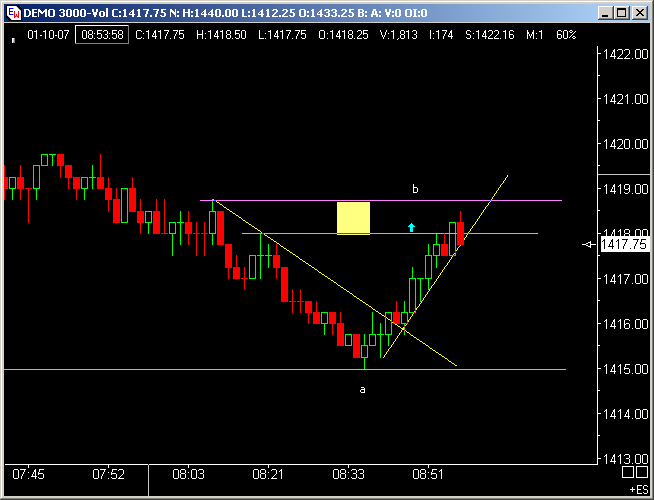Click the Ensign app icon in title bar
Viewport: 654px width, 500px height.
pyautogui.click(x=14, y=13)
